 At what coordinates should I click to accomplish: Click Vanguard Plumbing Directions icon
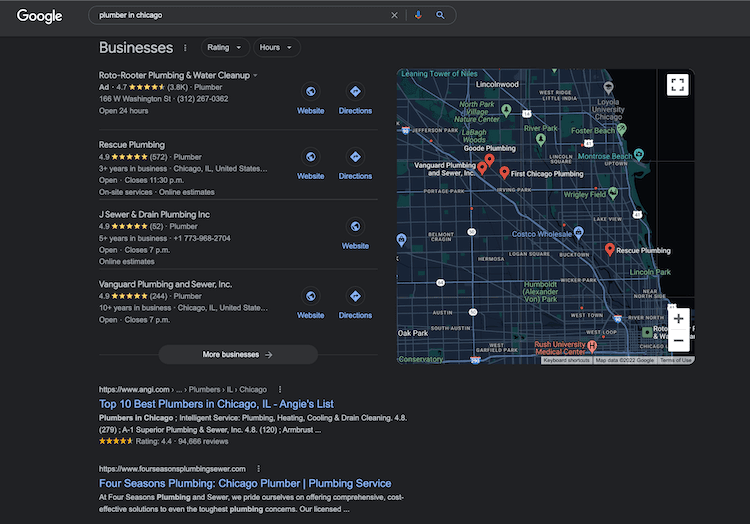click(355, 296)
